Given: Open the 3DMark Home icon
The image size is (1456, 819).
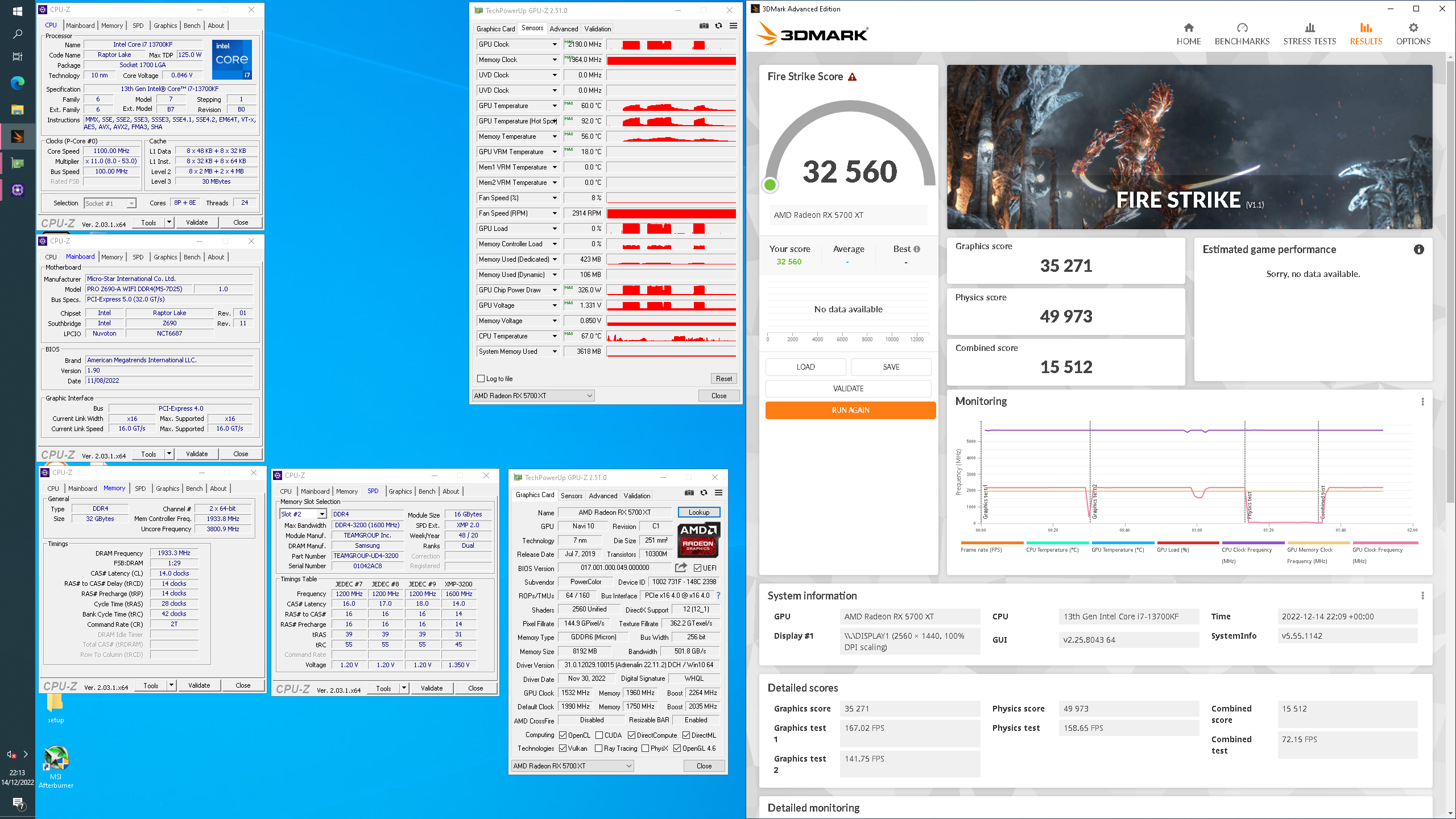Looking at the screenshot, I should [x=1189, y=28].
